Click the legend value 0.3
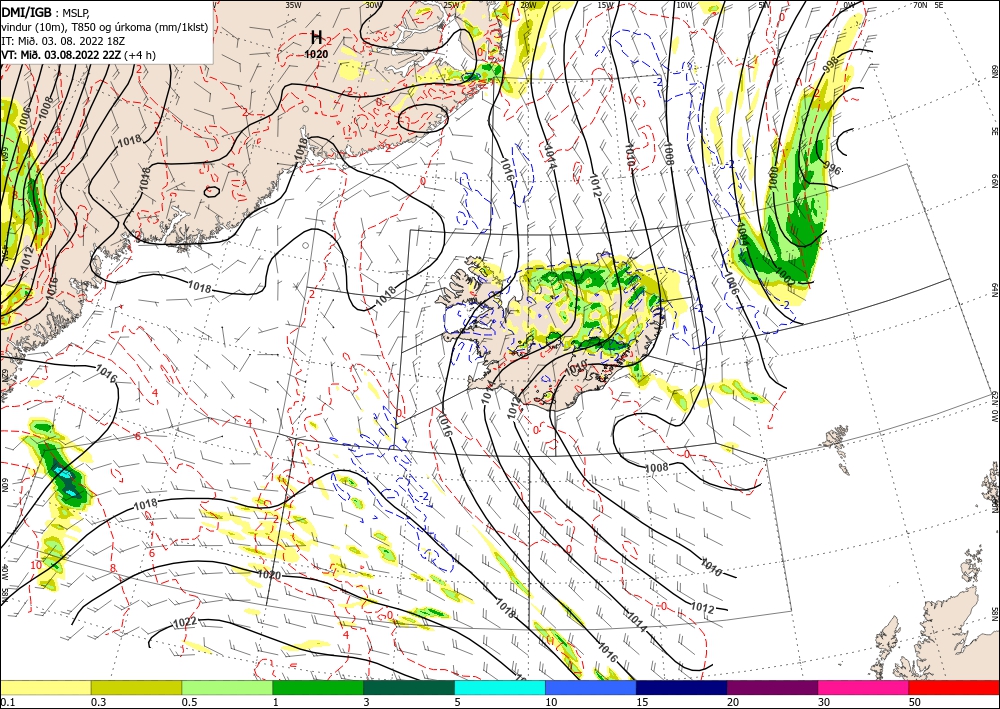 (x=98, y=702)
